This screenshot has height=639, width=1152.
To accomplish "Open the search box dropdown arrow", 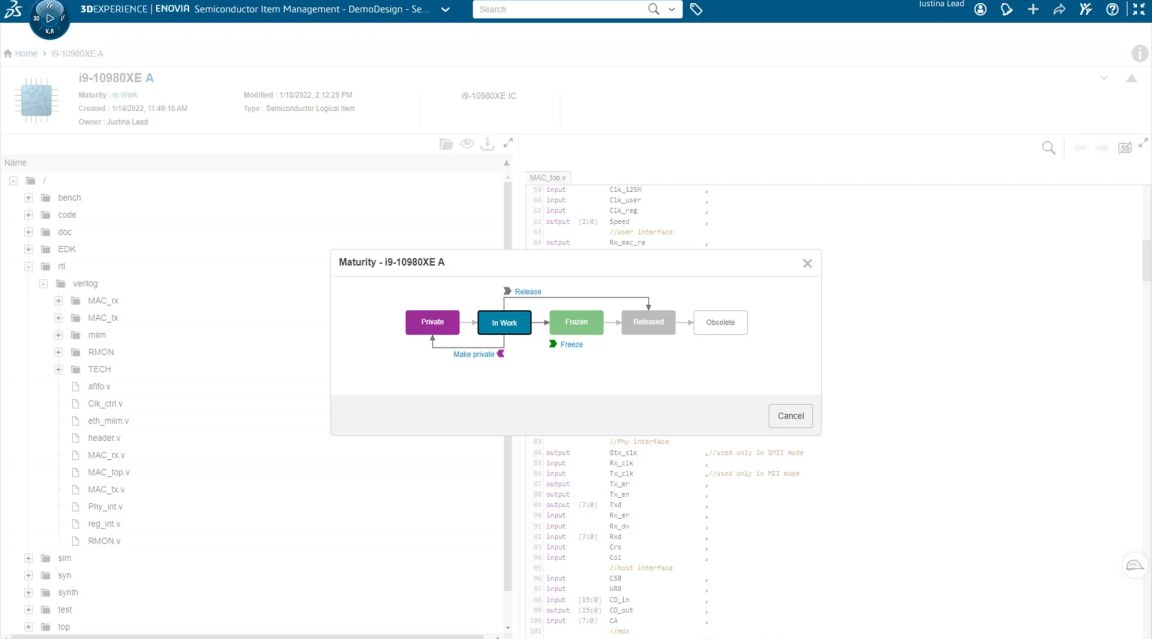I will pos(673,9).
